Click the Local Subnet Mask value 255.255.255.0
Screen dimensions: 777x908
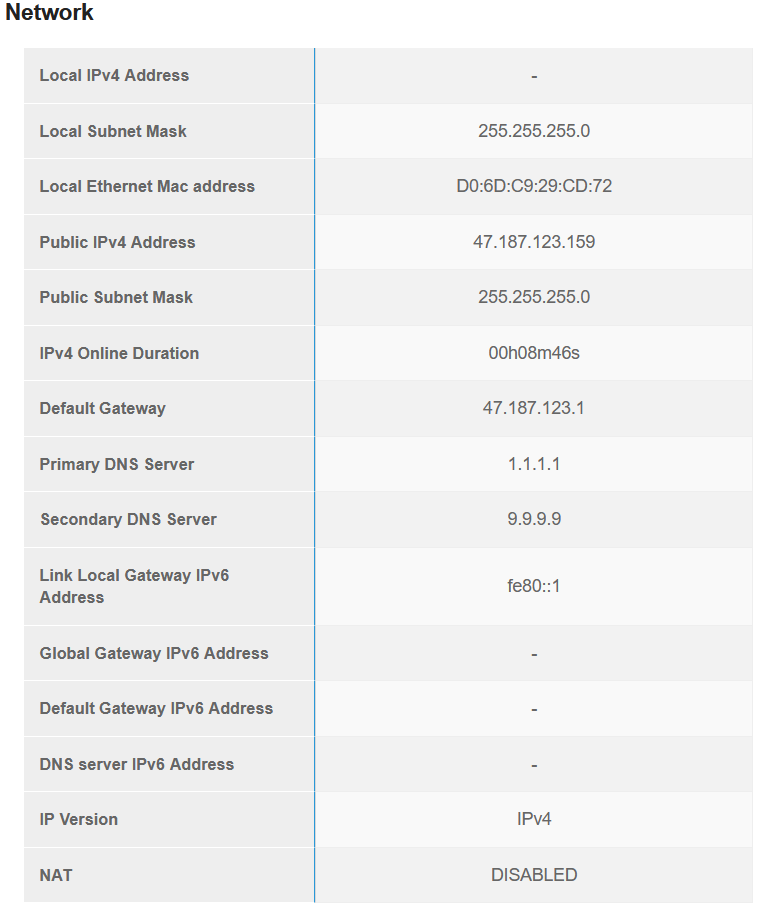point(534,131)
